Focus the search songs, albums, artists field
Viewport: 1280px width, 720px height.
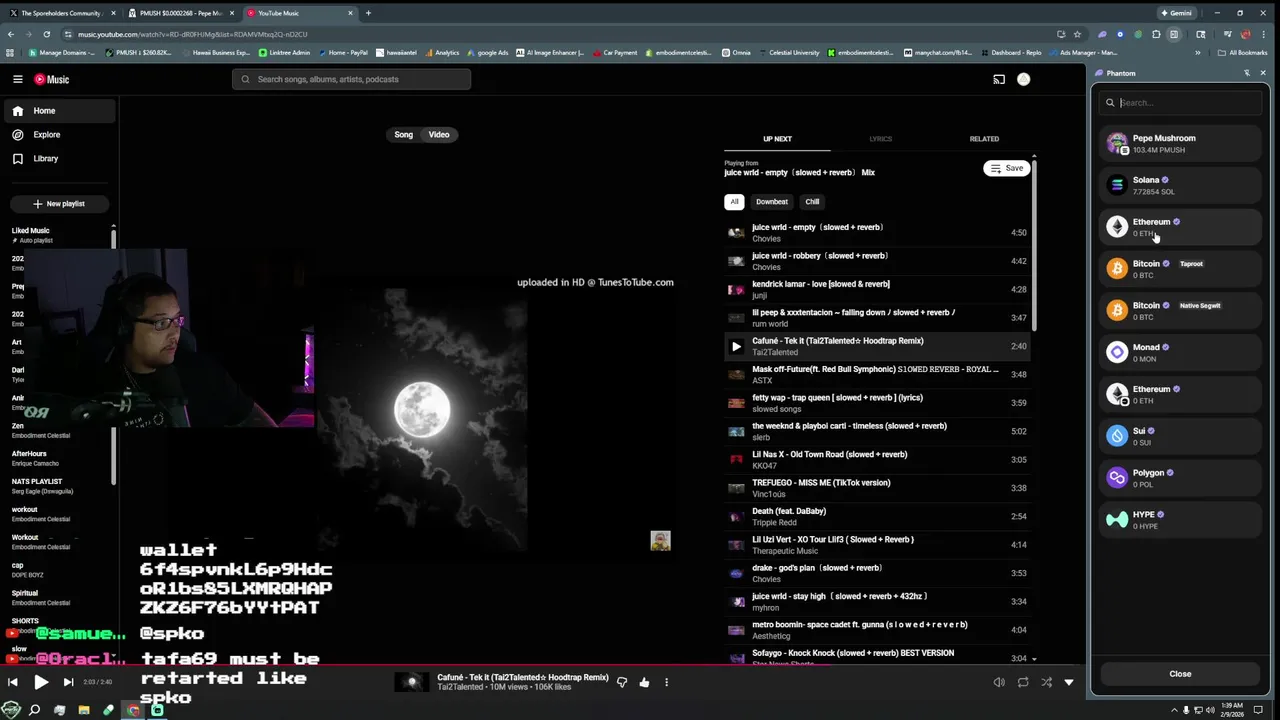coord(351,79)
